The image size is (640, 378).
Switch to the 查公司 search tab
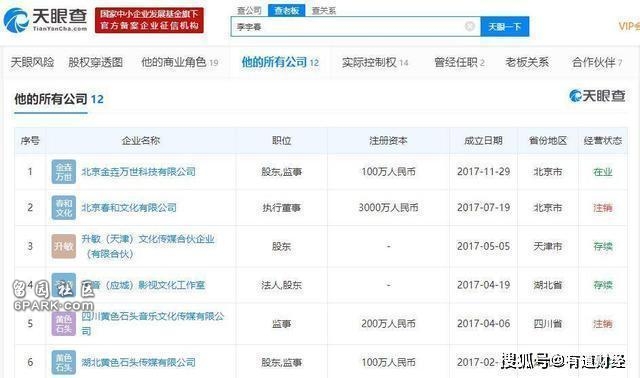(249, 10)
